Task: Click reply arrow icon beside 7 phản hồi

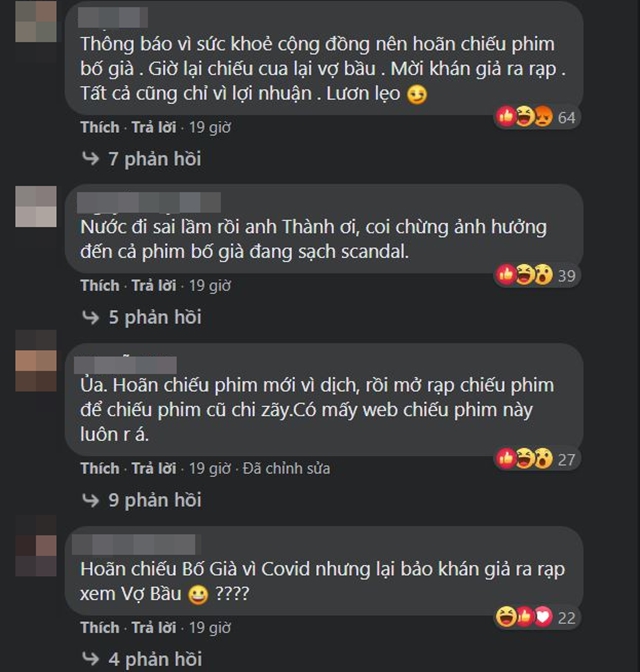Action: pyautogui.click(x=90, y=159)
